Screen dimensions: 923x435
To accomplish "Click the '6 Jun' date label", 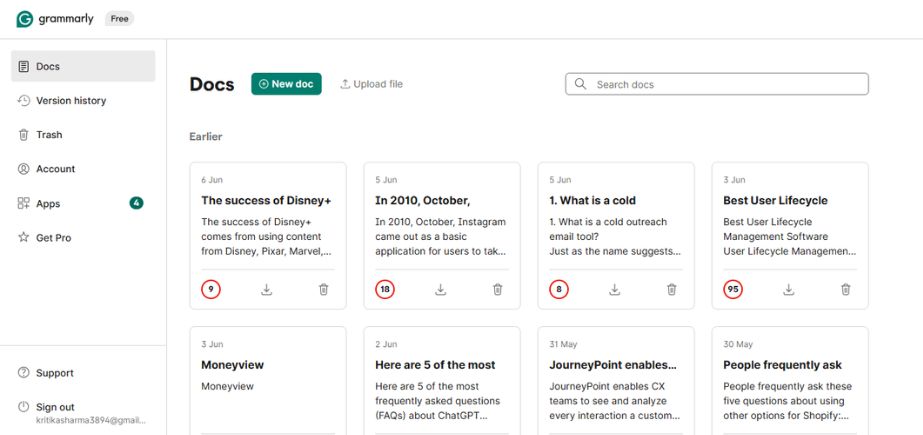I will pyautogui.click(x=212, y=180).
